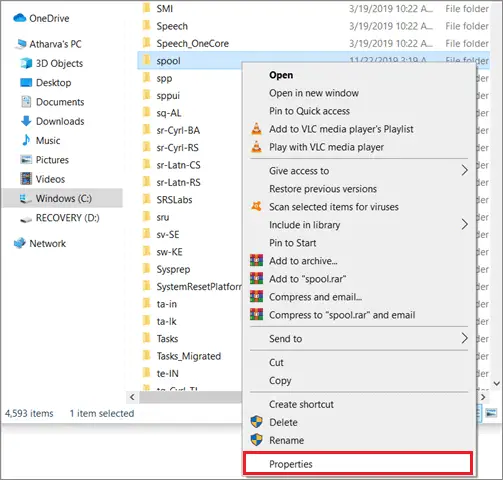This screenshot has width=503, height=480.
Task: Select the SRSLabs folder
Action: coord(174,200)
